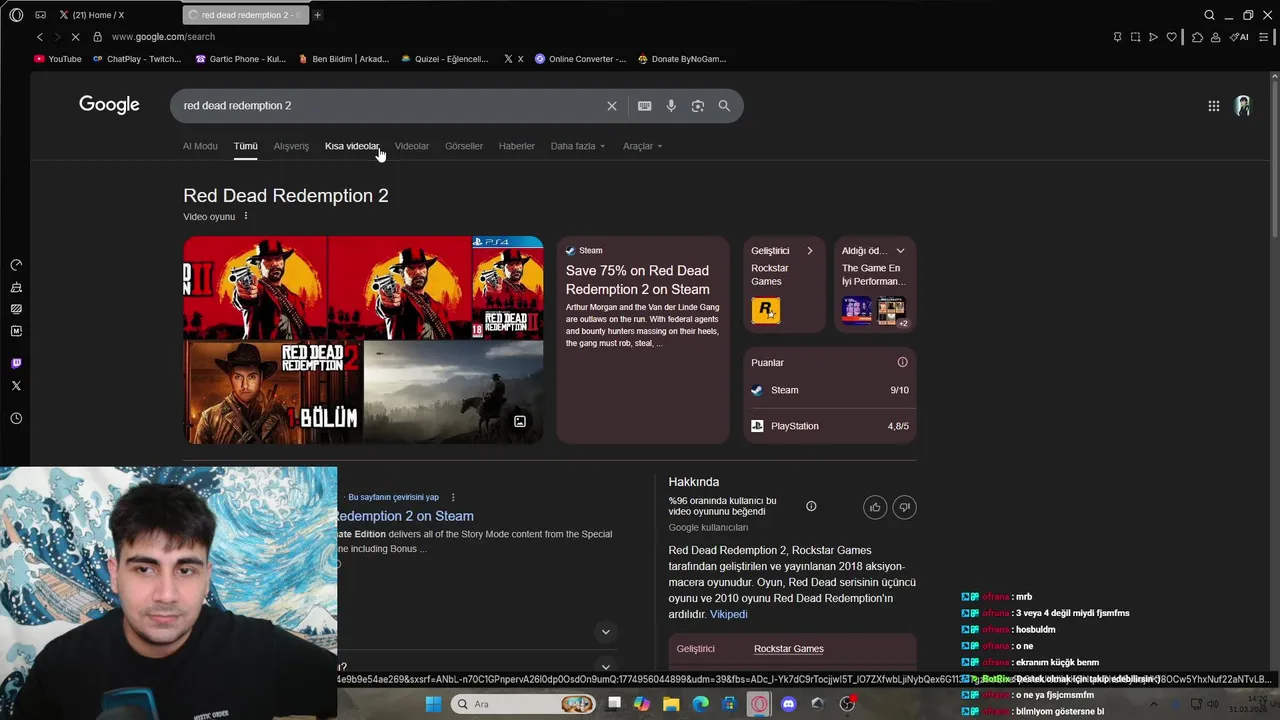Click the Steam 9/10 rating row

pyautogui.click(x=830, y=390)
